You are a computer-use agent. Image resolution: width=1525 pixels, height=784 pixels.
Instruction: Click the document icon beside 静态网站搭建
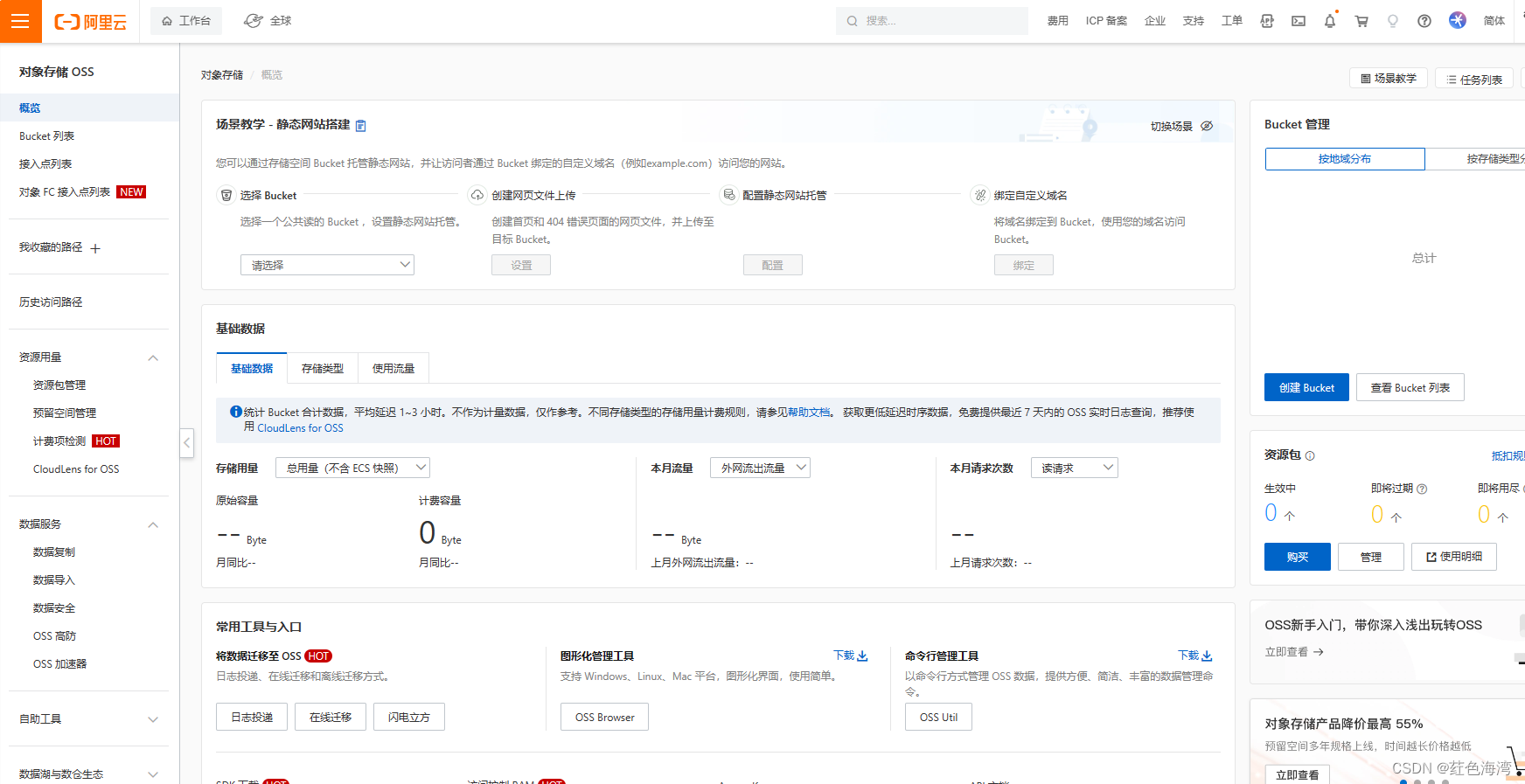pyautogui.click(x=360, y=126)
